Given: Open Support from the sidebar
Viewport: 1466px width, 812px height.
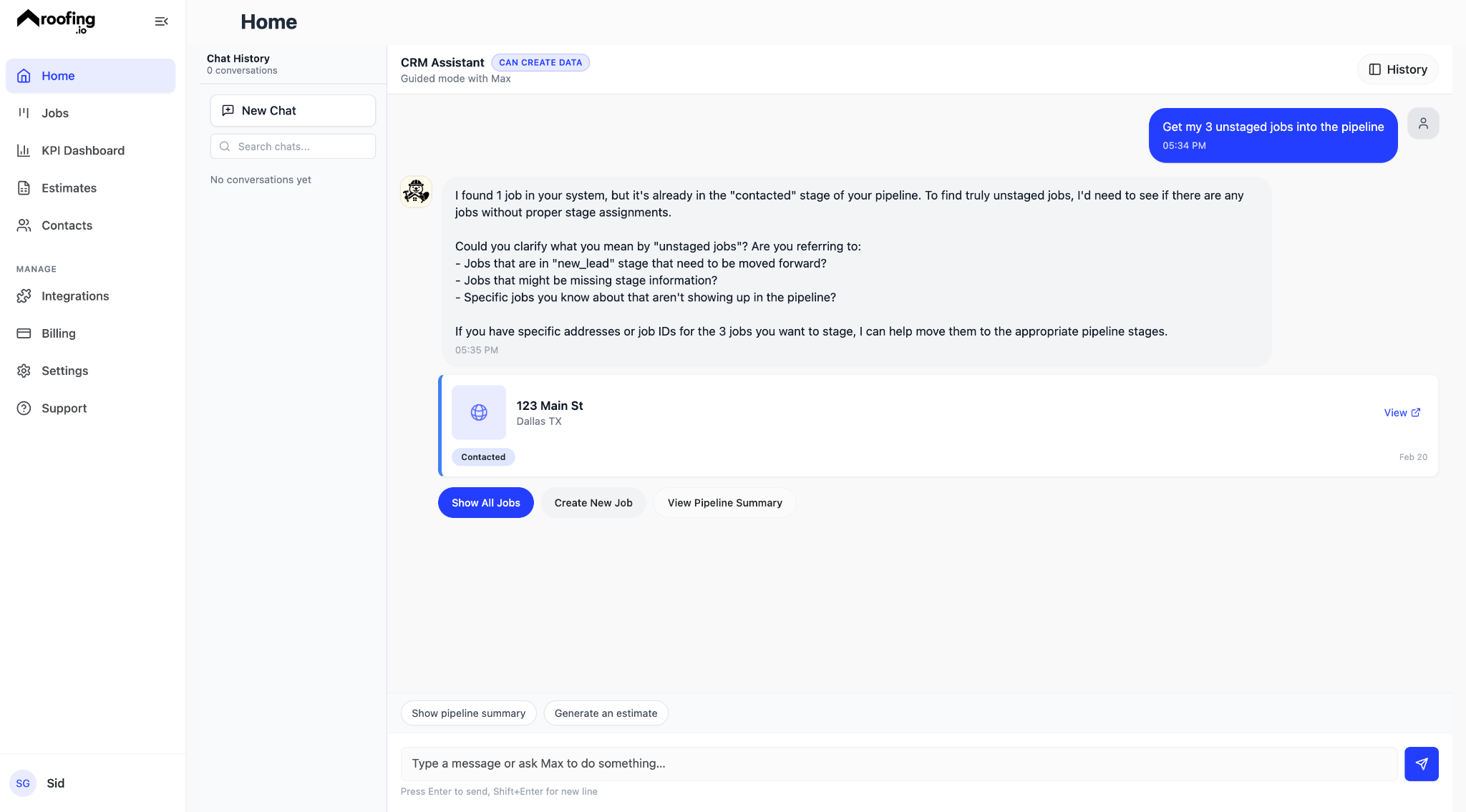Looking at the screenshot, I should [64, 408].
